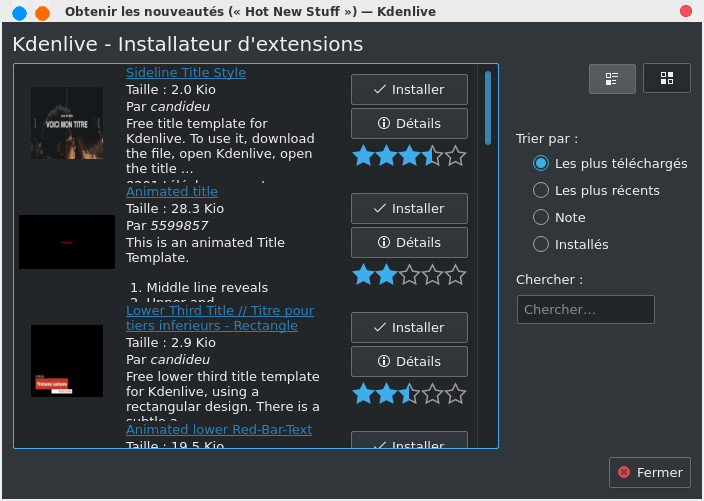Install the Lower Third Title Rectangle extension
The width and height of the screenshot is (704, 501).
409,327
